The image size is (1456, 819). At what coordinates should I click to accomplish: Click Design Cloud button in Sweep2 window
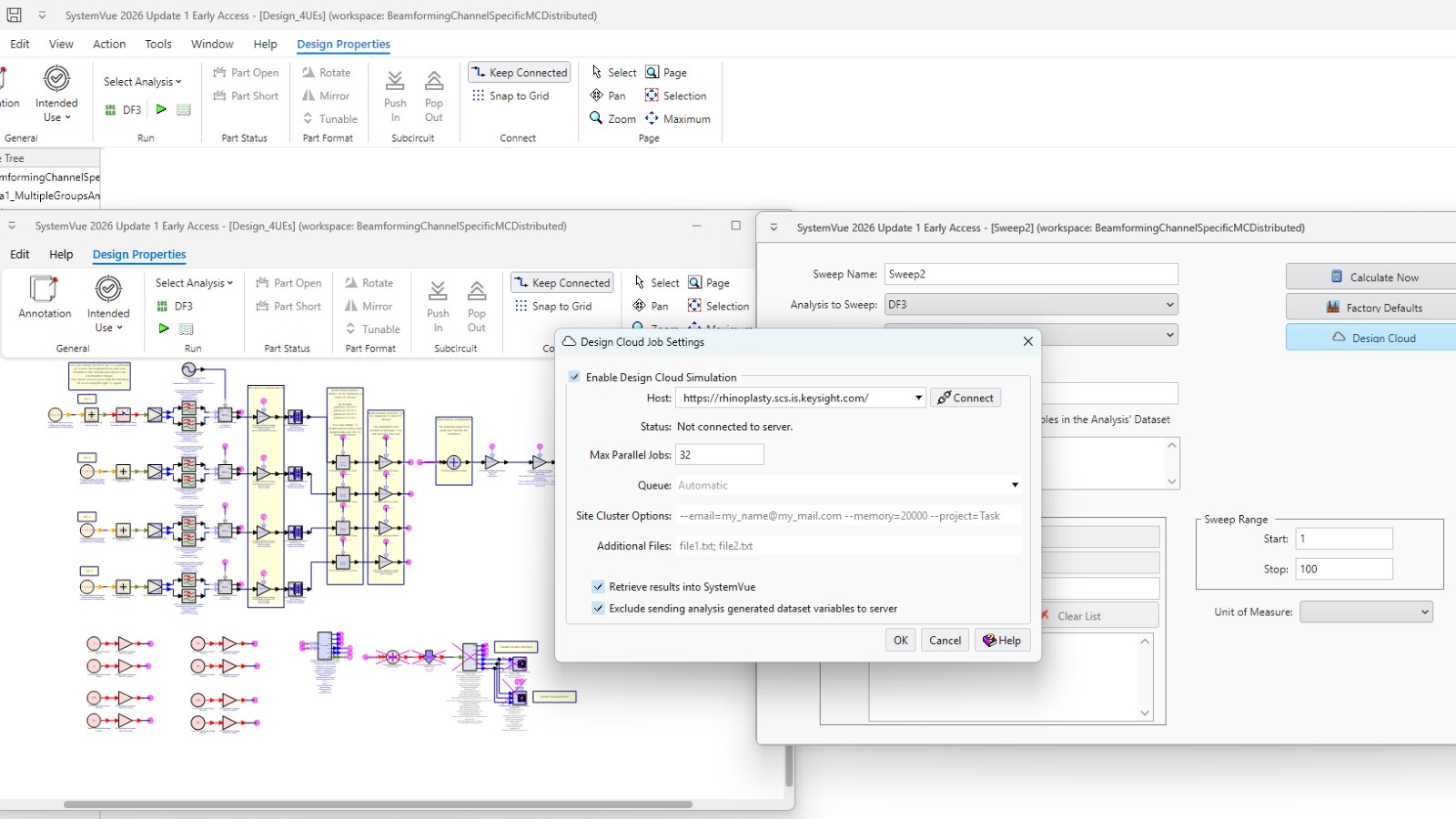click(1372, 338)
